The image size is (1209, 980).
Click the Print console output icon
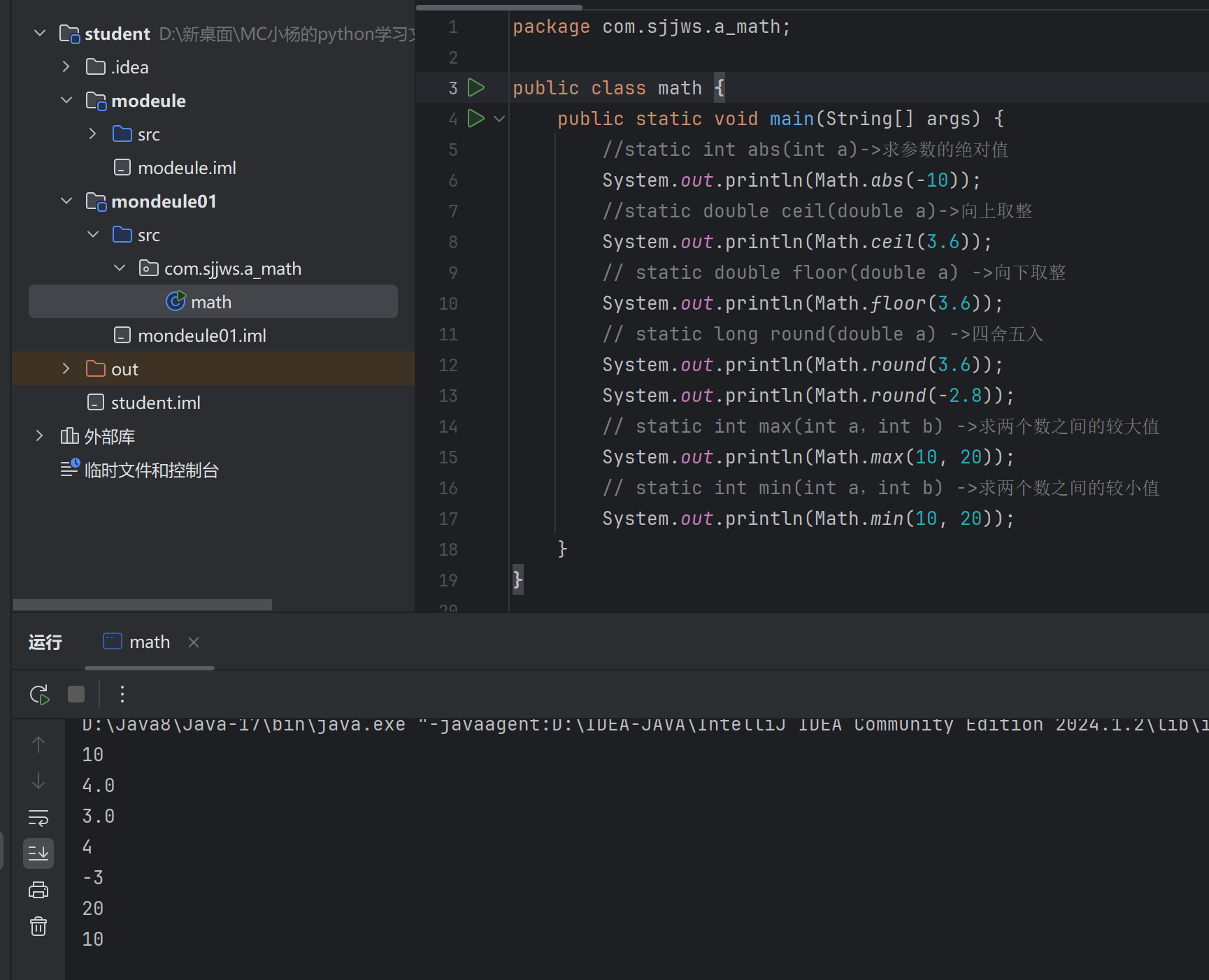click(x=38, y=890)
